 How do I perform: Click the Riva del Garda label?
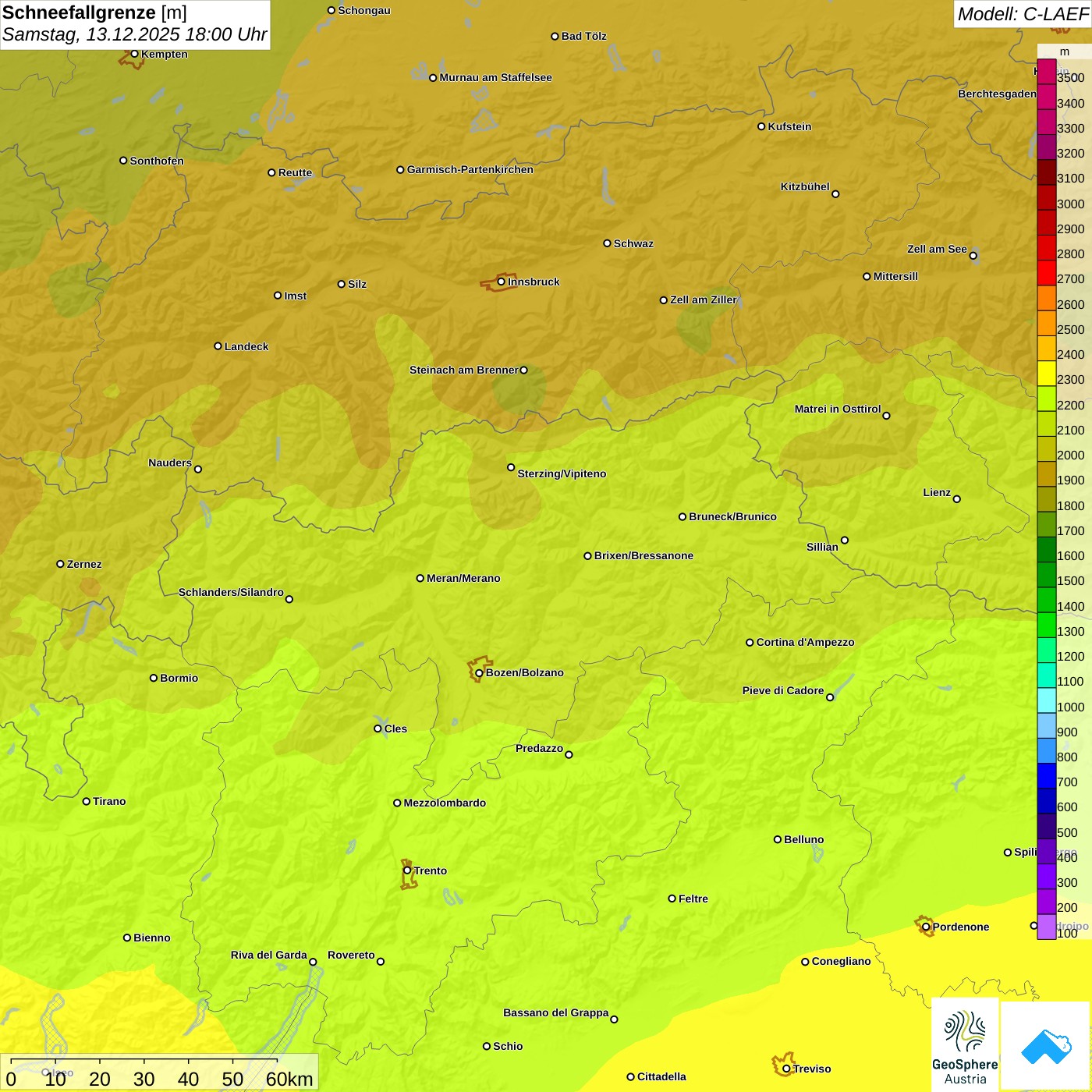coord(268,955)
